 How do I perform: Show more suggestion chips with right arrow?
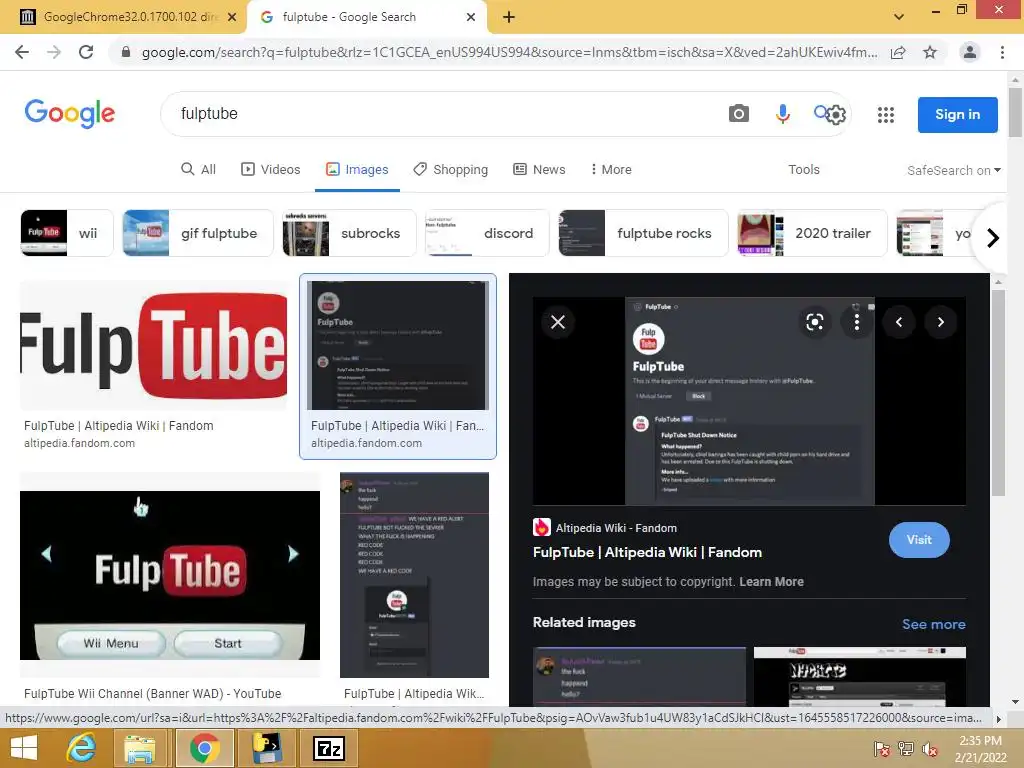point(993,238)
